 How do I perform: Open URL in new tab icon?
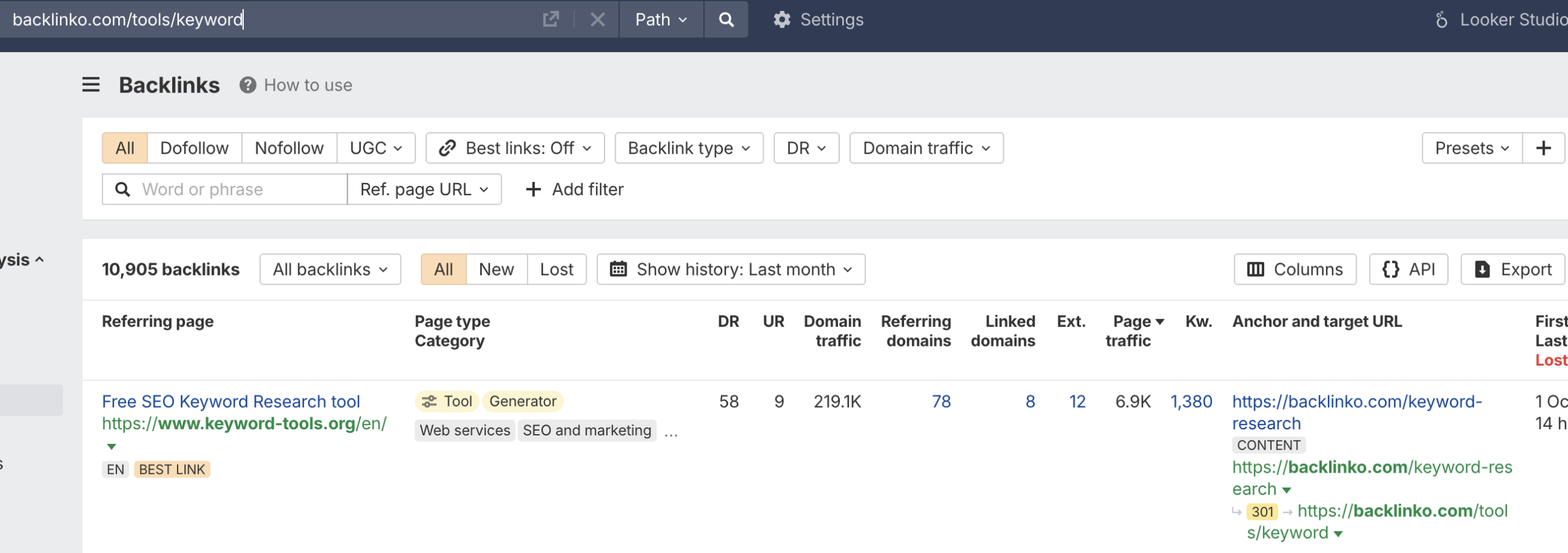551,20
